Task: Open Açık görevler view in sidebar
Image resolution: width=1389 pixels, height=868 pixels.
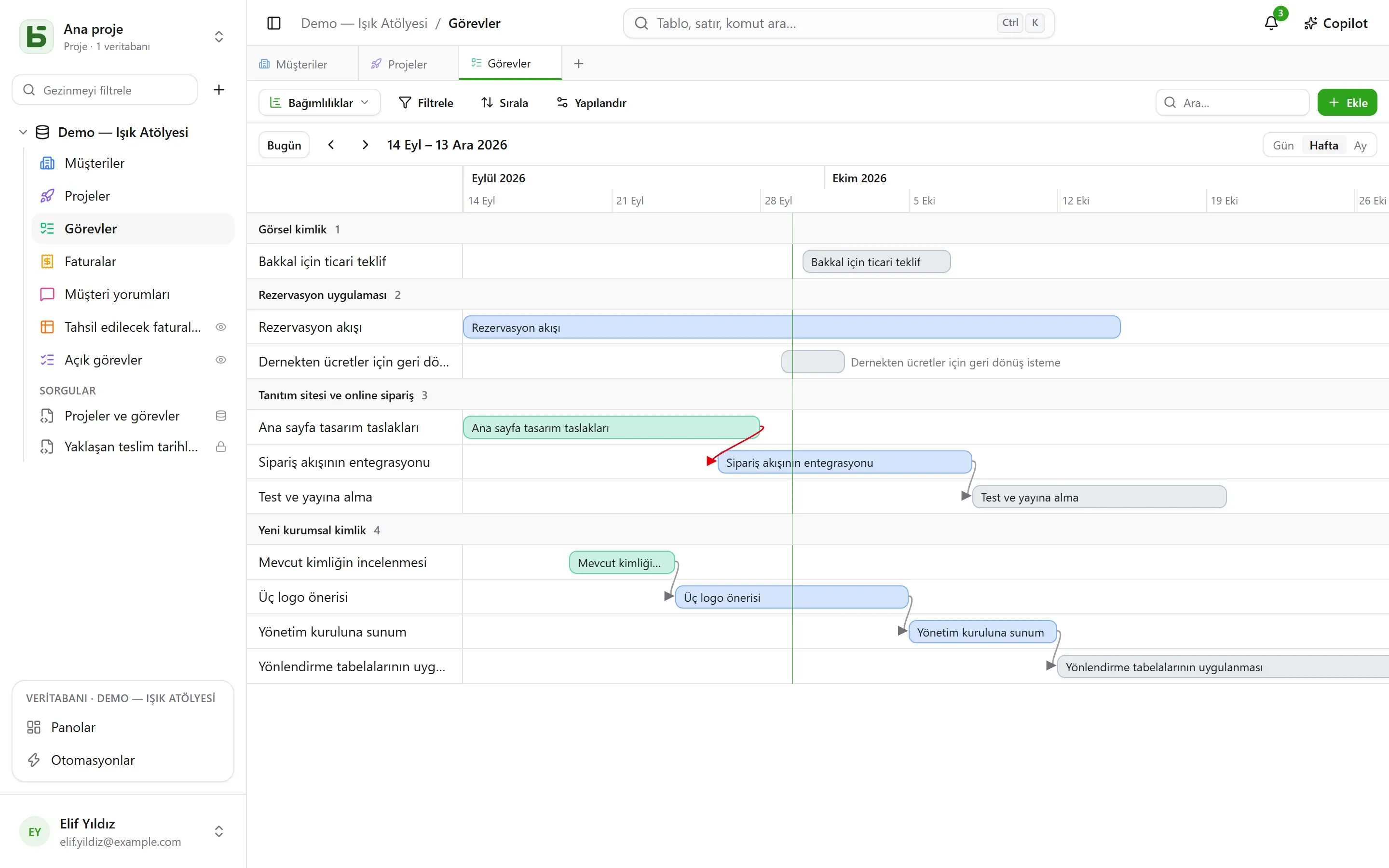Action: click(x=133, y=360)
